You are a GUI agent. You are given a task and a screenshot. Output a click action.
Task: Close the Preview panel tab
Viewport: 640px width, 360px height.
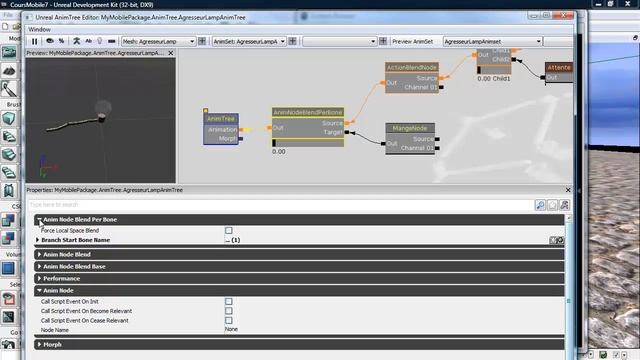[x=171, y=53]
